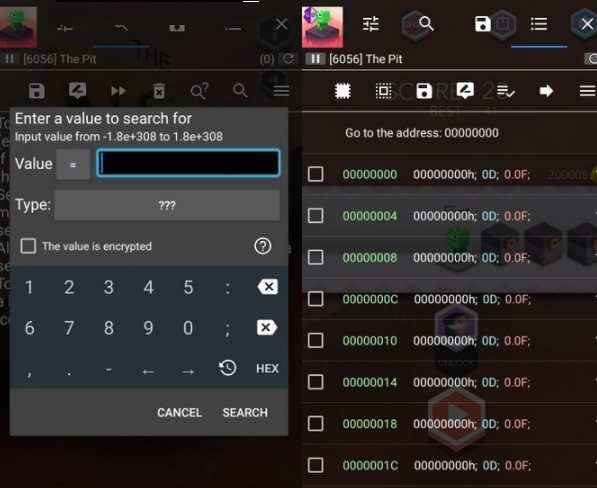Click the invert selection icon in memory editor
Image resolution: width=597 pixels, height=488 pixels.
(383, 91)
